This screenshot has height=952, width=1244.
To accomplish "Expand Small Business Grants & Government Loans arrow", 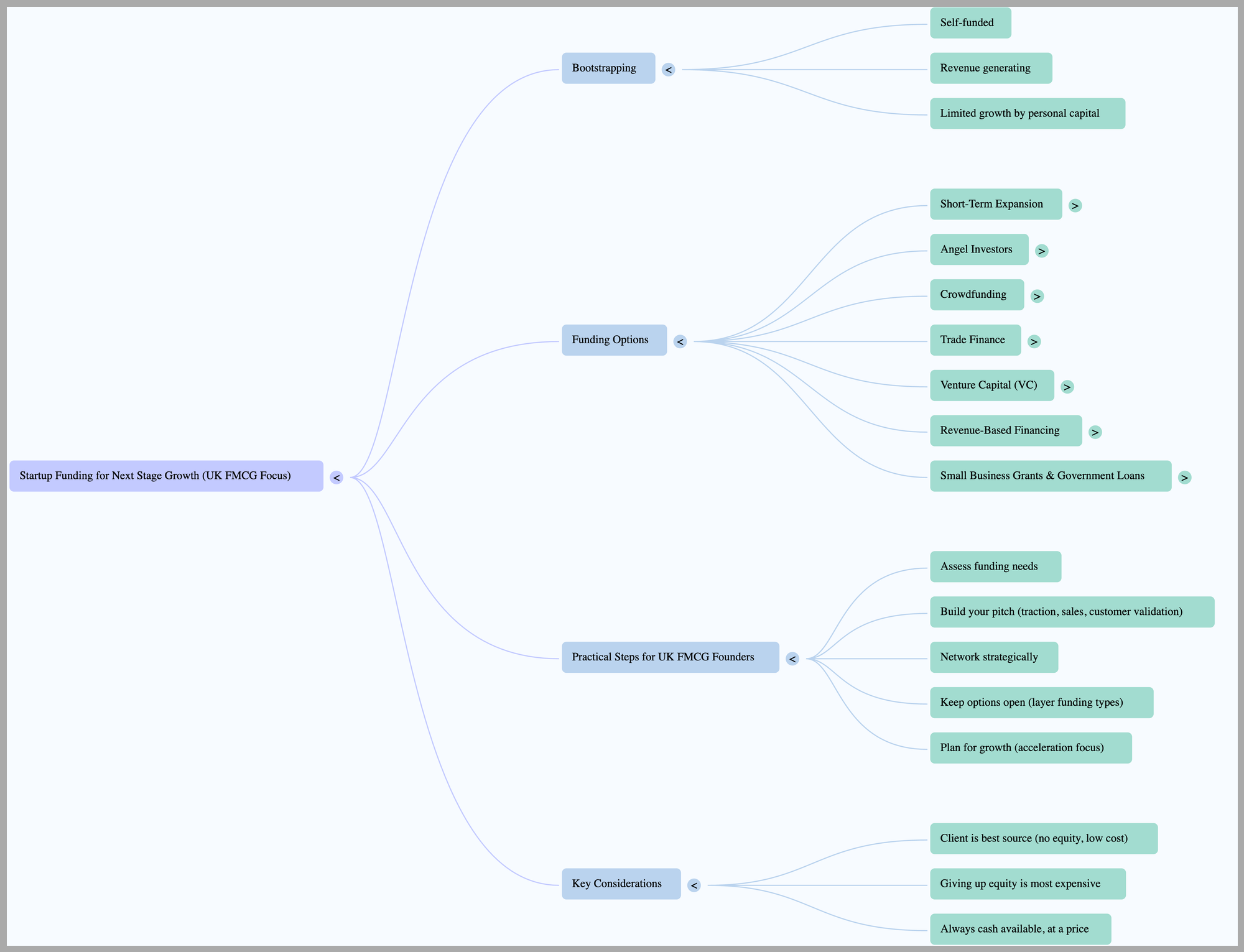I will point(1184,478).
